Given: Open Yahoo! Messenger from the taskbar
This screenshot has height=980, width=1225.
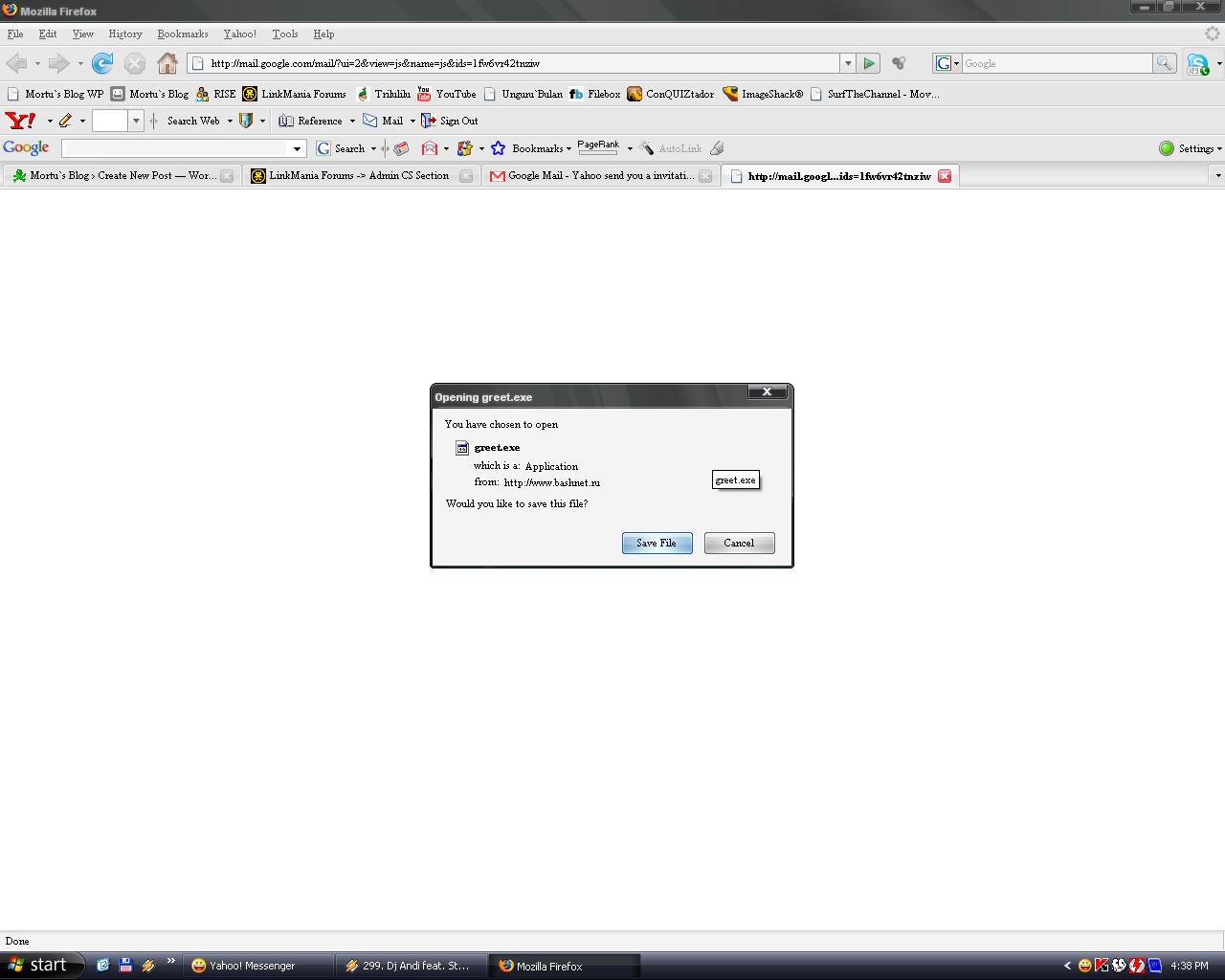Looking at the screenshot, I should pos(259,966).
